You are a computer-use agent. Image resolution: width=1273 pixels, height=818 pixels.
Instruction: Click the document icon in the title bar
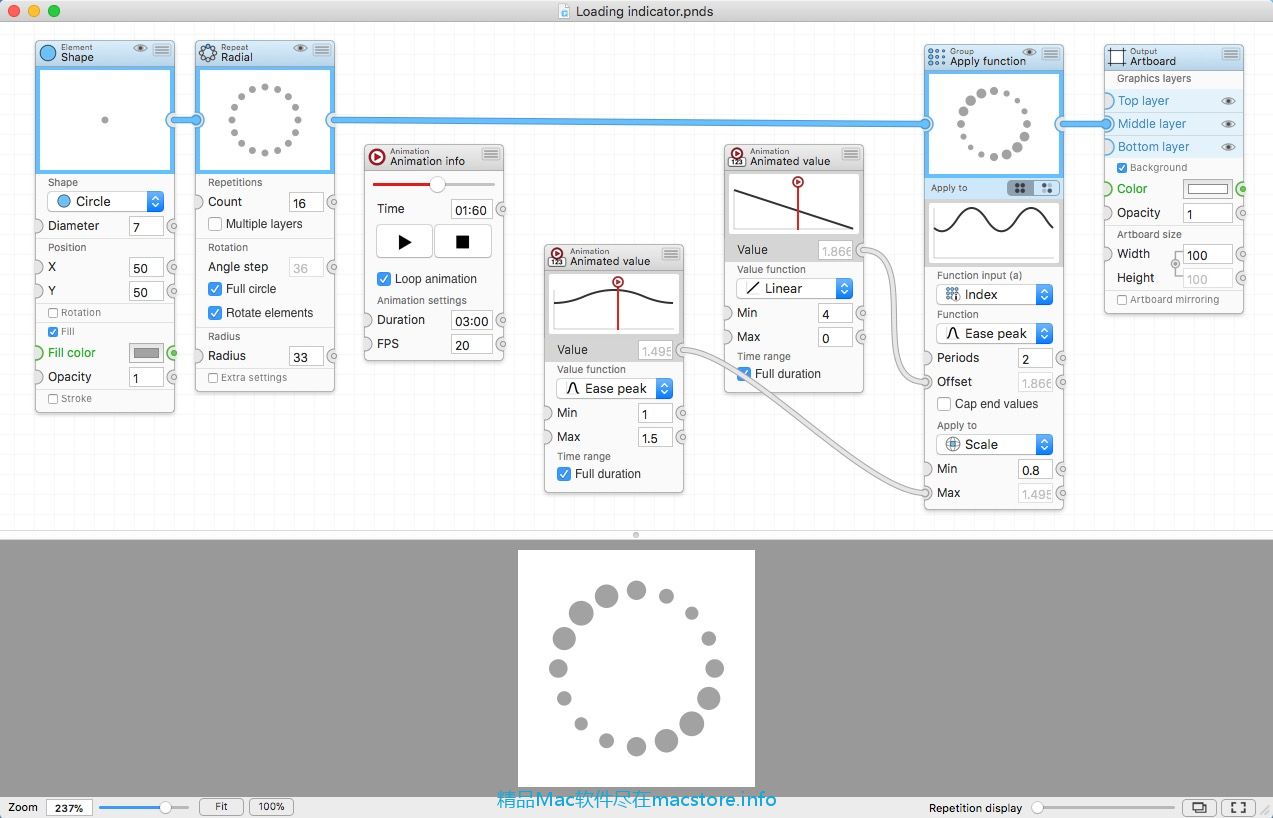tap(566, 12)
